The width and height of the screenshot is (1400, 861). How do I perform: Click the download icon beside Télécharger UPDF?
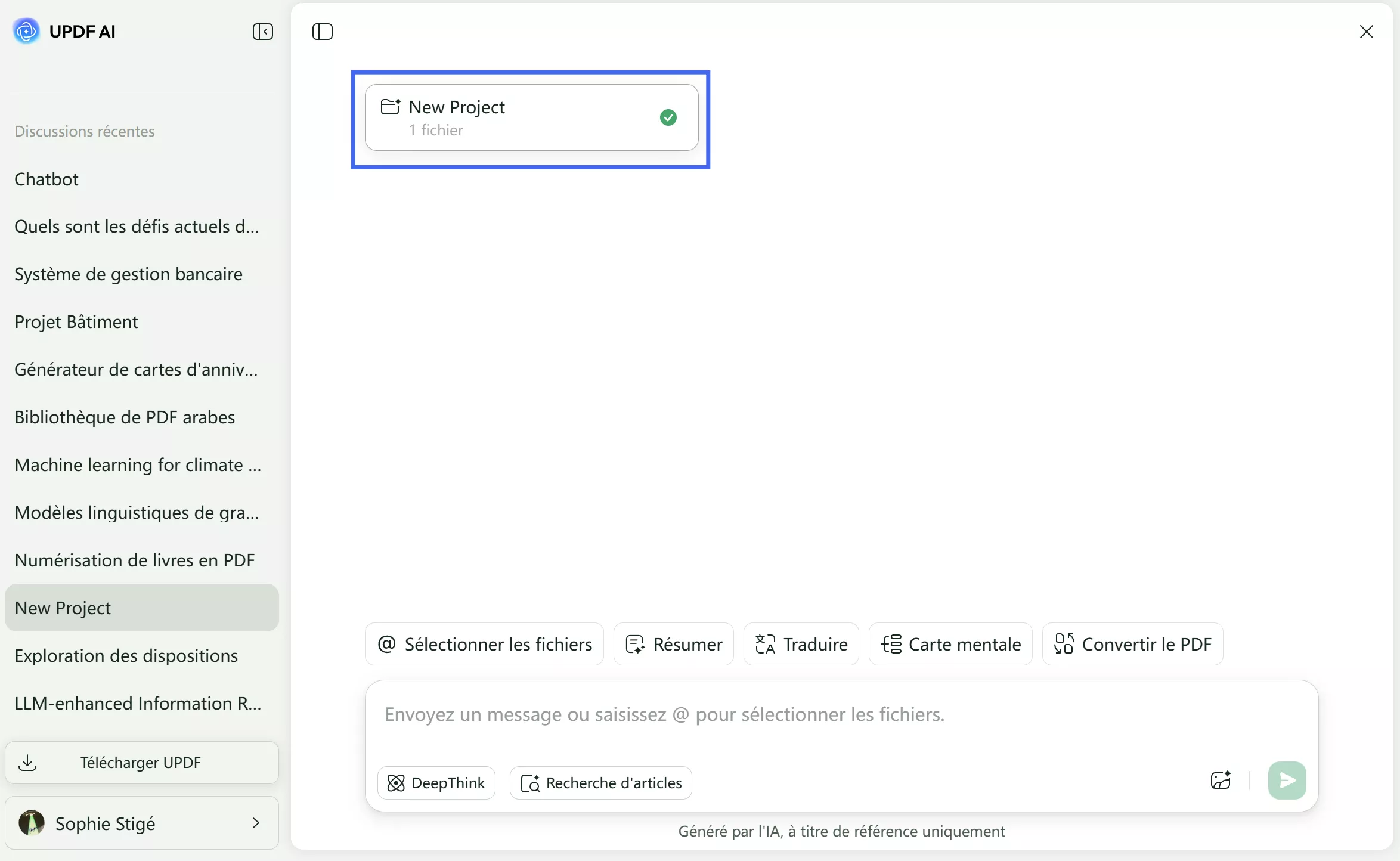coord(27,763)
